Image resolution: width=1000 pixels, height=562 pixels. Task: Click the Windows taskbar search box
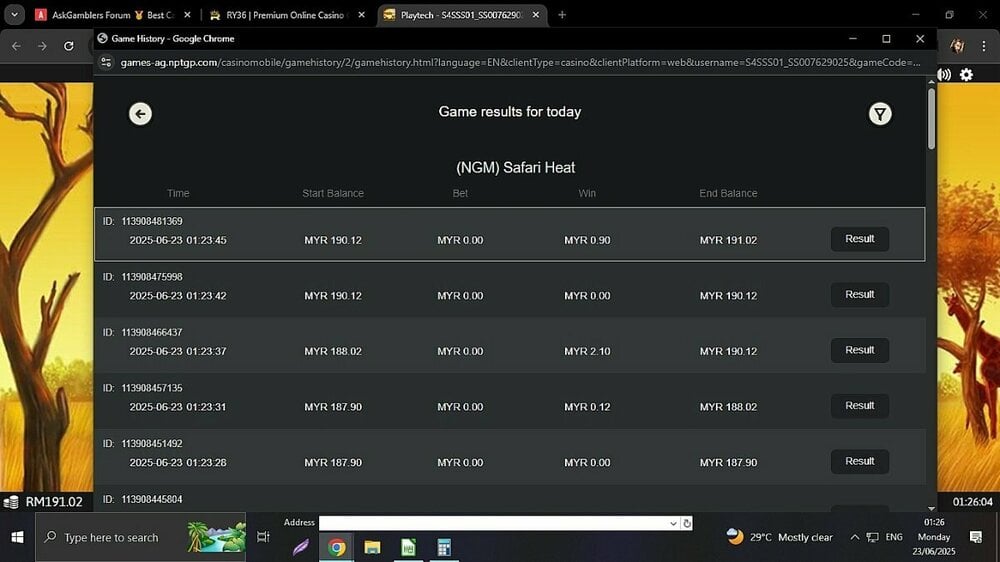pyautogui.click(x=140, y=537)
